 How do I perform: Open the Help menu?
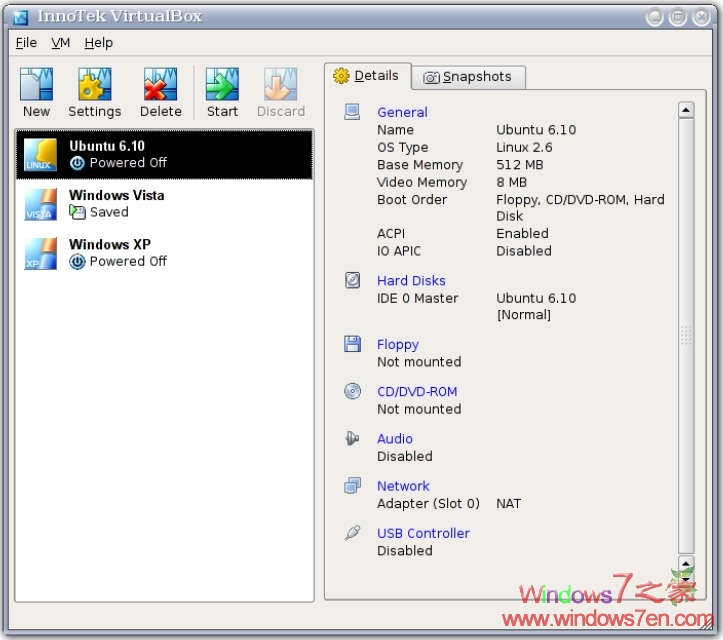[98, 43]
